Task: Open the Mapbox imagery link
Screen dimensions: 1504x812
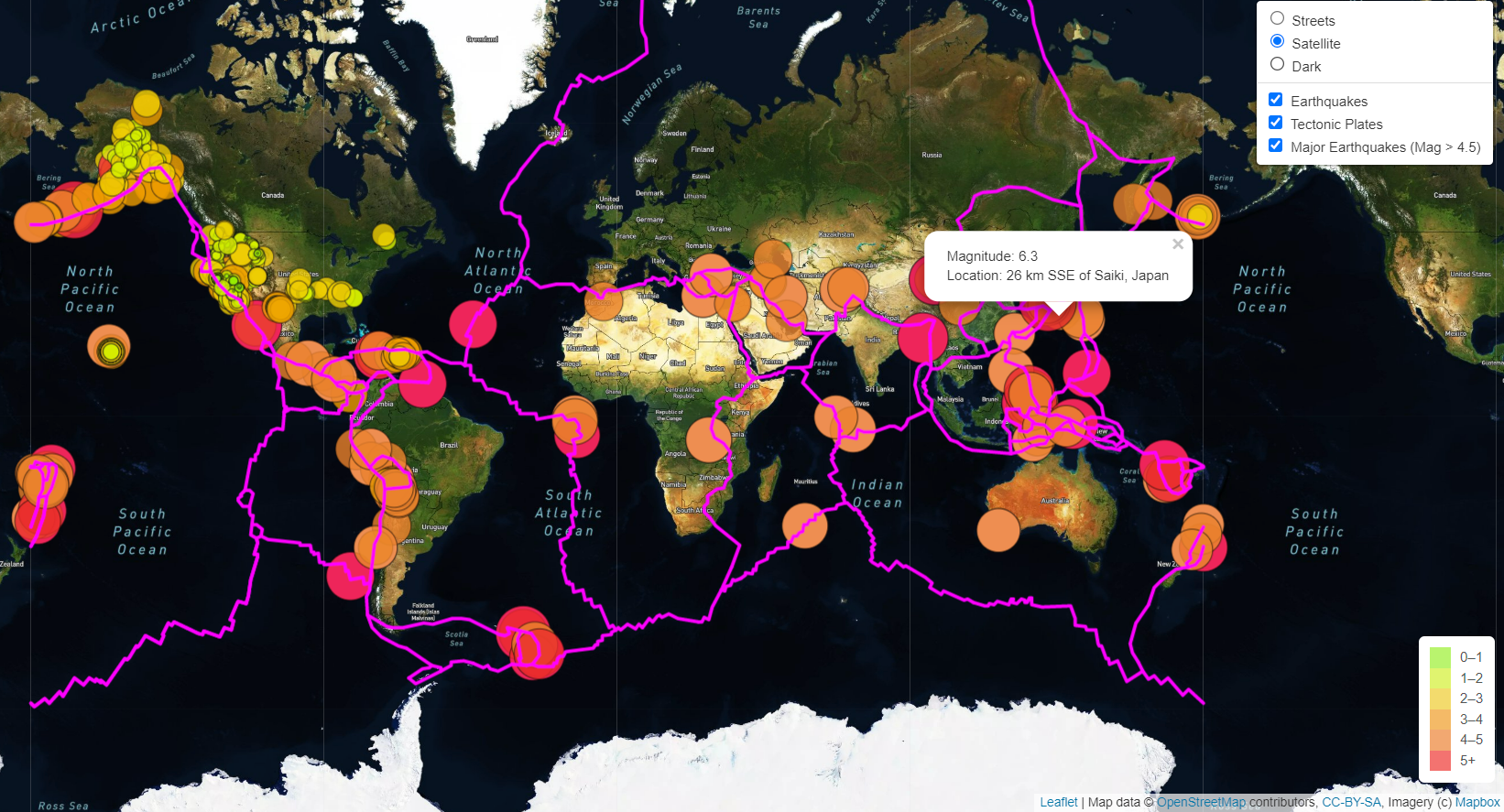Action: point(1477,802)
